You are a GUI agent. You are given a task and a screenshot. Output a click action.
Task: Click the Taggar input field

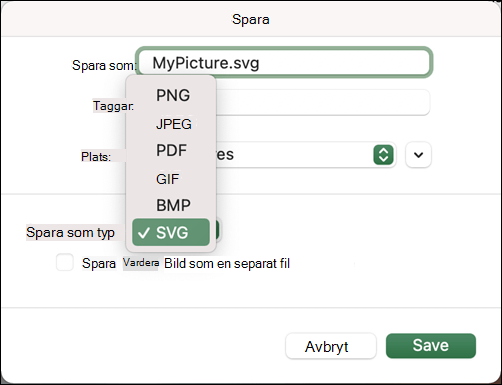point(323,102)
